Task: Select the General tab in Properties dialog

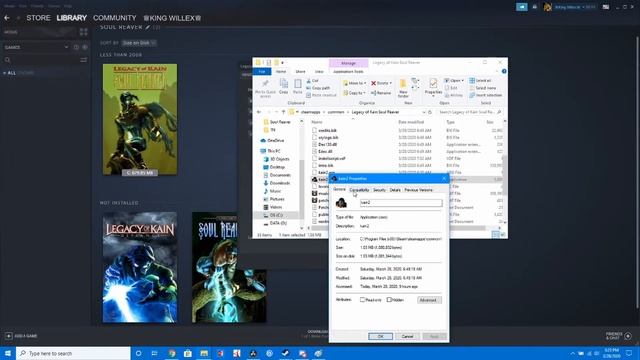Action: pos(339,189)
